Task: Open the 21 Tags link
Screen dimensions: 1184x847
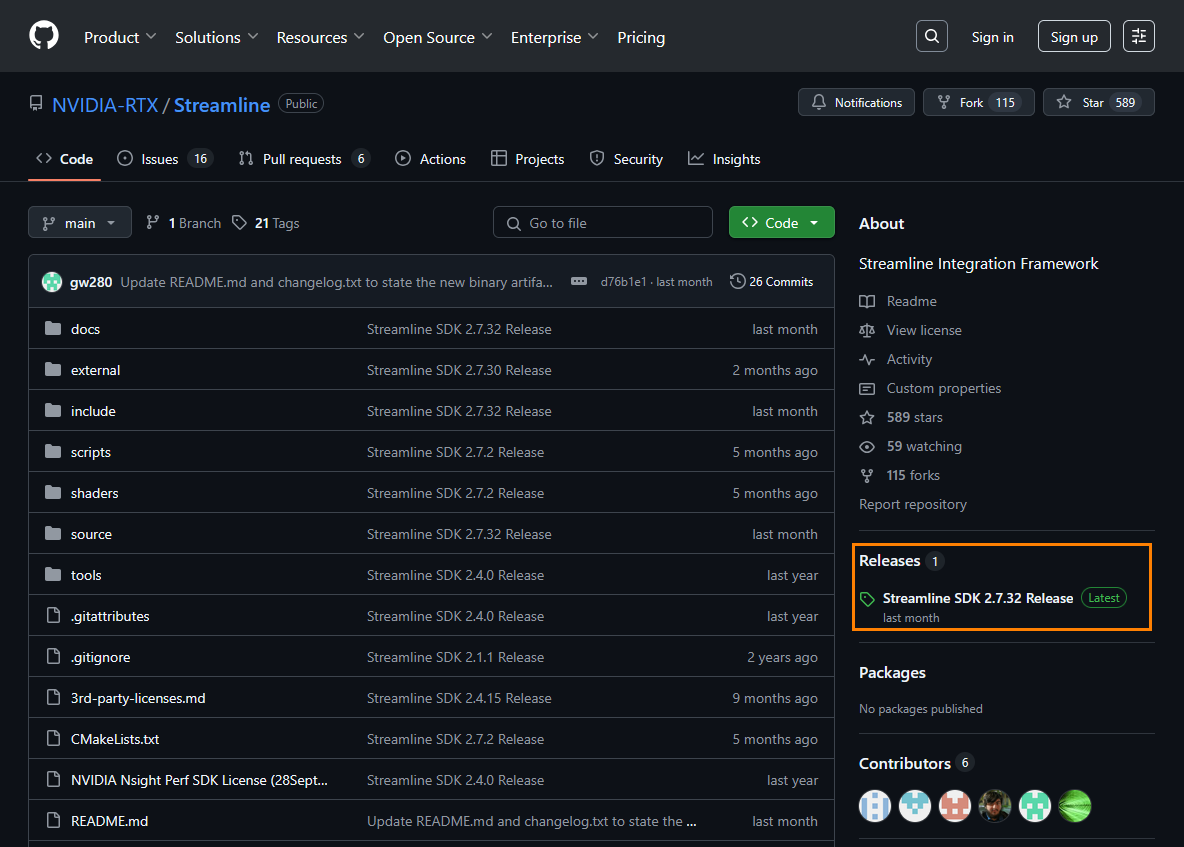Action: click(266, 223)
